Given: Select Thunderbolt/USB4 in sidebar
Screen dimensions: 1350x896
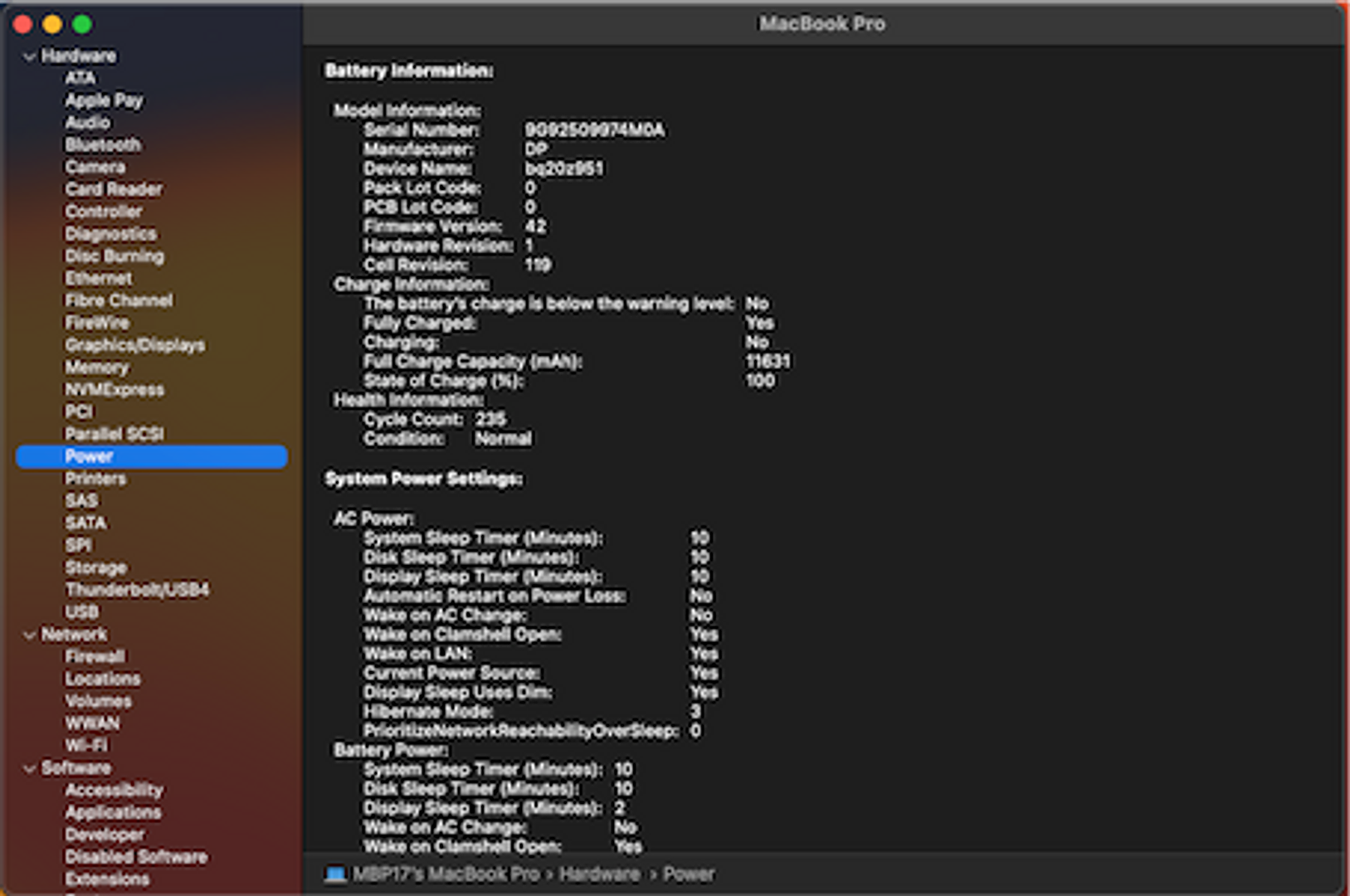Looking at the screenshot, I should point(137,590).
